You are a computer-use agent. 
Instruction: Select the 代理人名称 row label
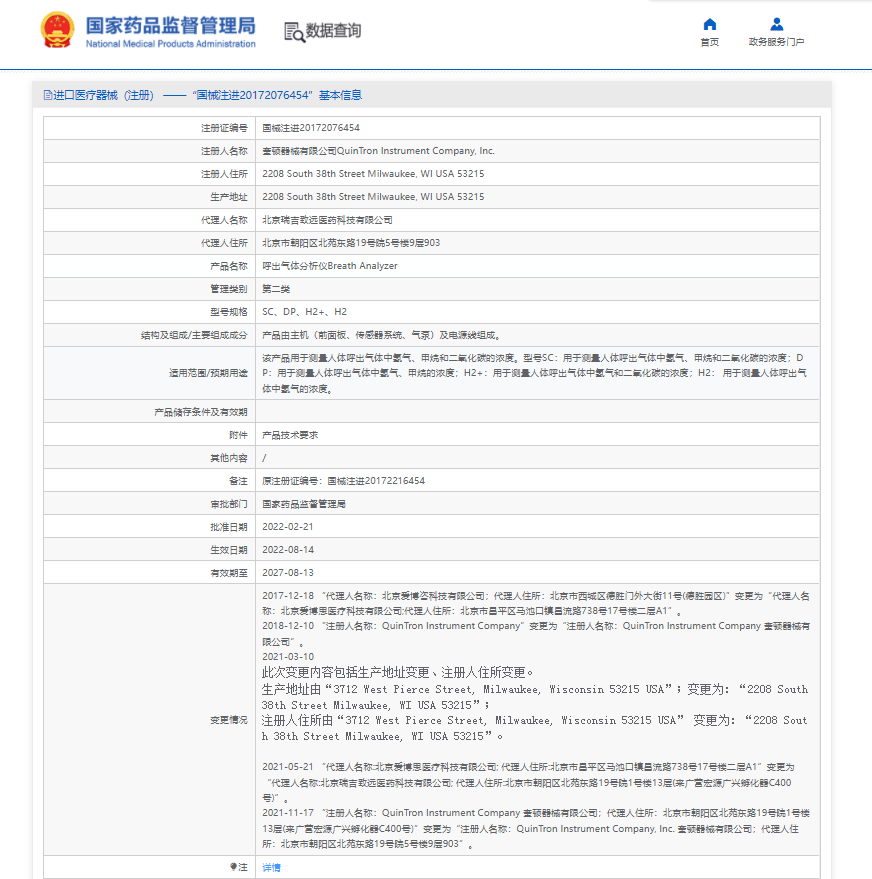(224, 220)
